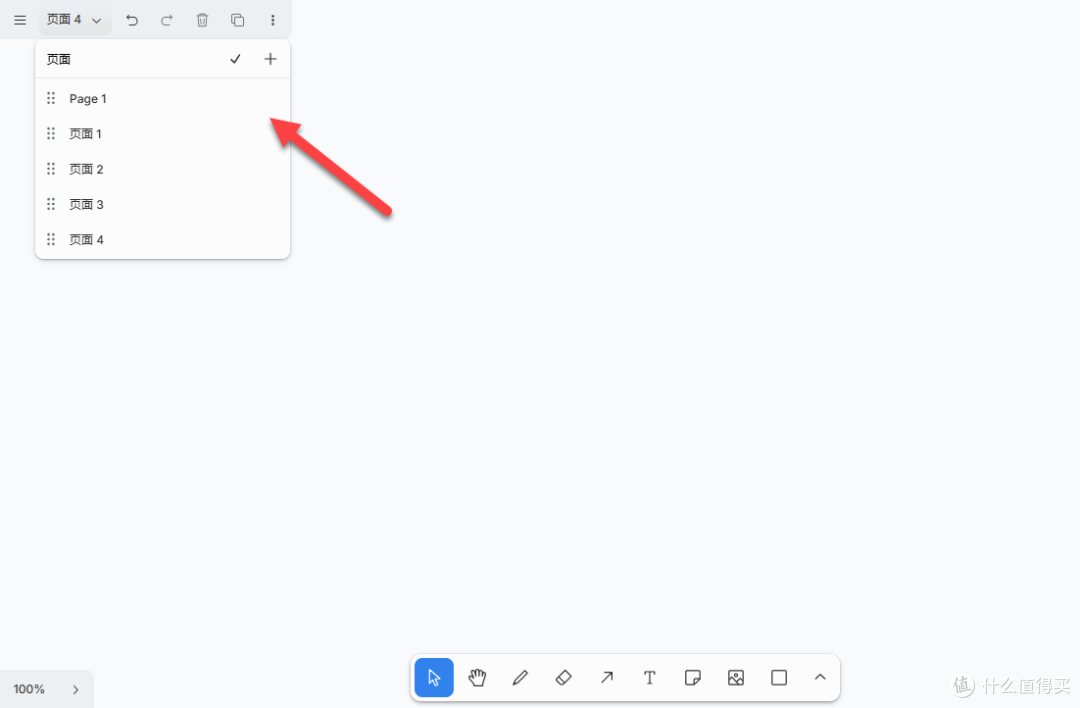Image resolution: width=1080 pixels, height=708 pixels.
Task: Select the Rectangle shape tool
Action: coord(779,678)
